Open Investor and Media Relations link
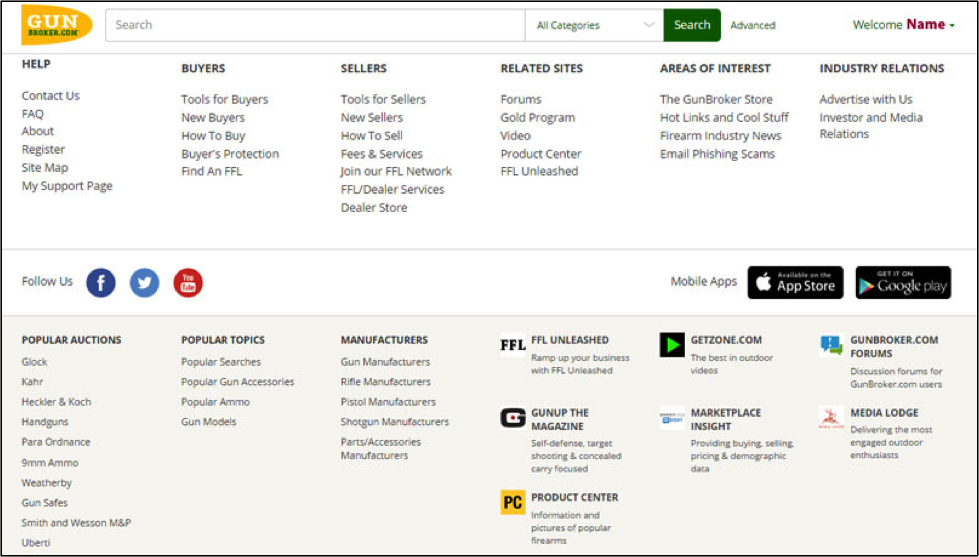Viewport: 979px width, 557px height. pyautogui.click(x=871, y=126)
